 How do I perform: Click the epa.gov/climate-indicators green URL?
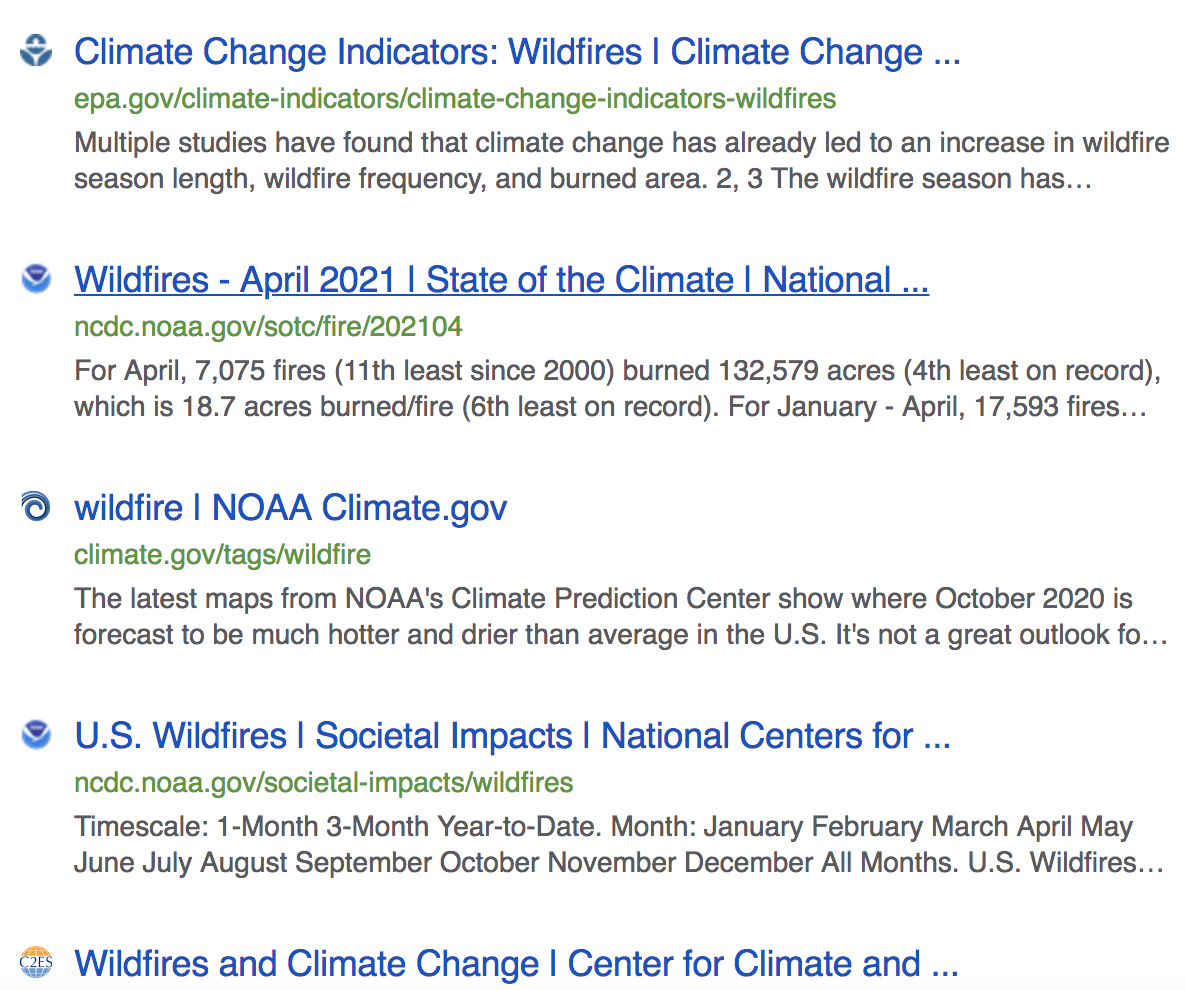point(455,99)
